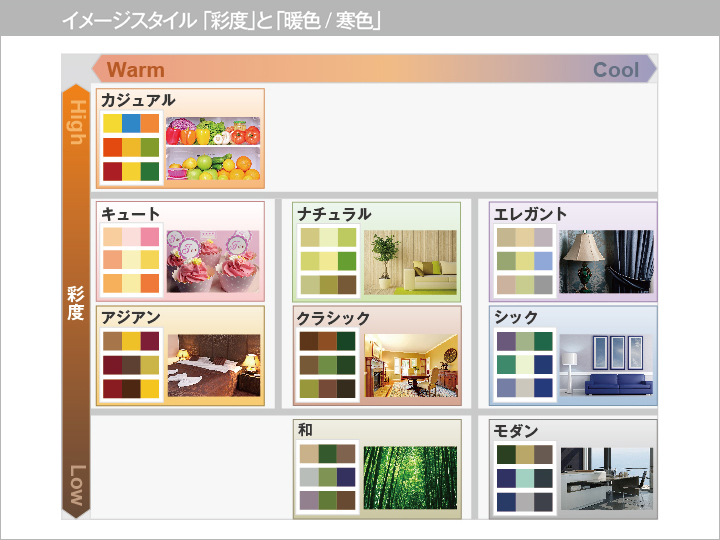The width and height of the screenshot is (720, 540).
Task: Click the ナチュラル category heading
Action: click(x=334, y=214)
